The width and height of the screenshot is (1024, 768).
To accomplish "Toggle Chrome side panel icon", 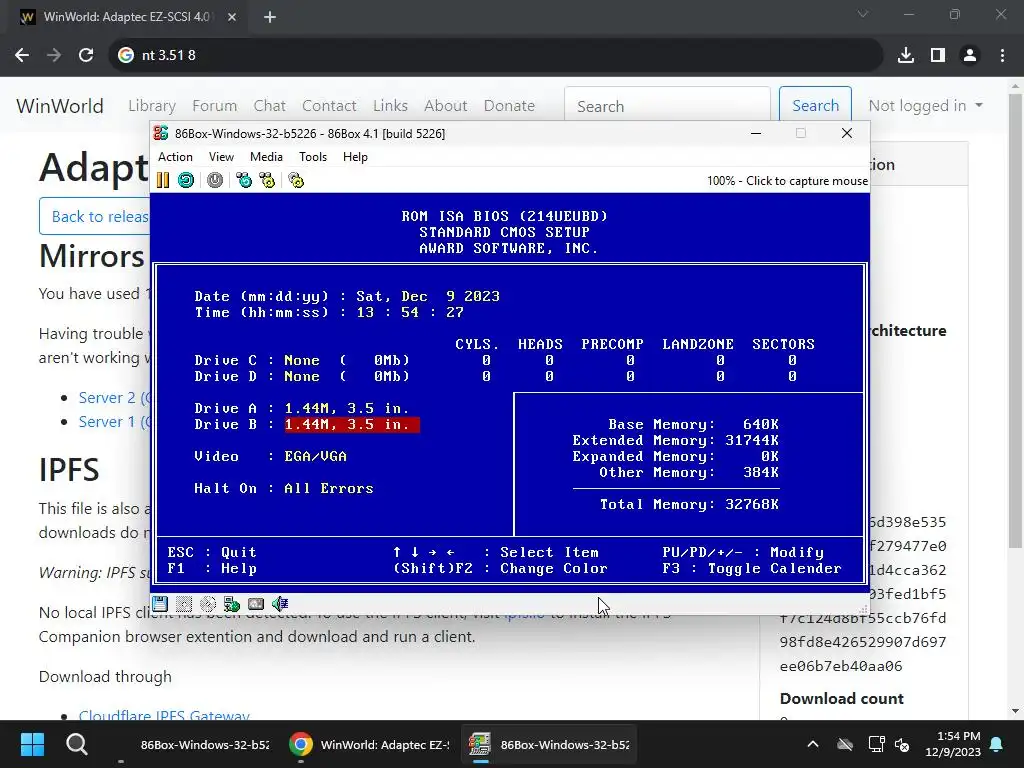I will (x=938, y=56).
